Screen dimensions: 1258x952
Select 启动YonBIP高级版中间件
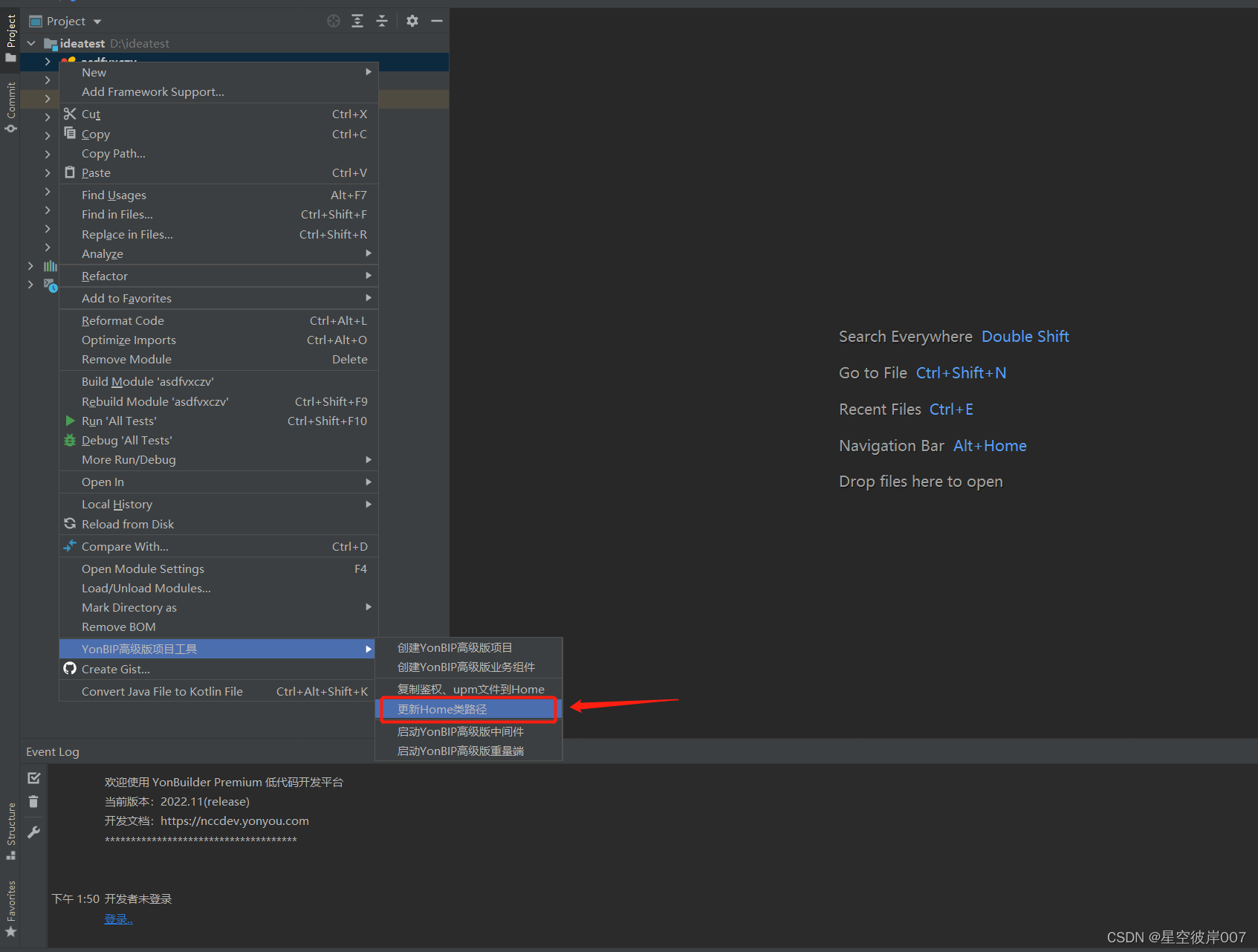pyautogui.click(x=469, y=731)
